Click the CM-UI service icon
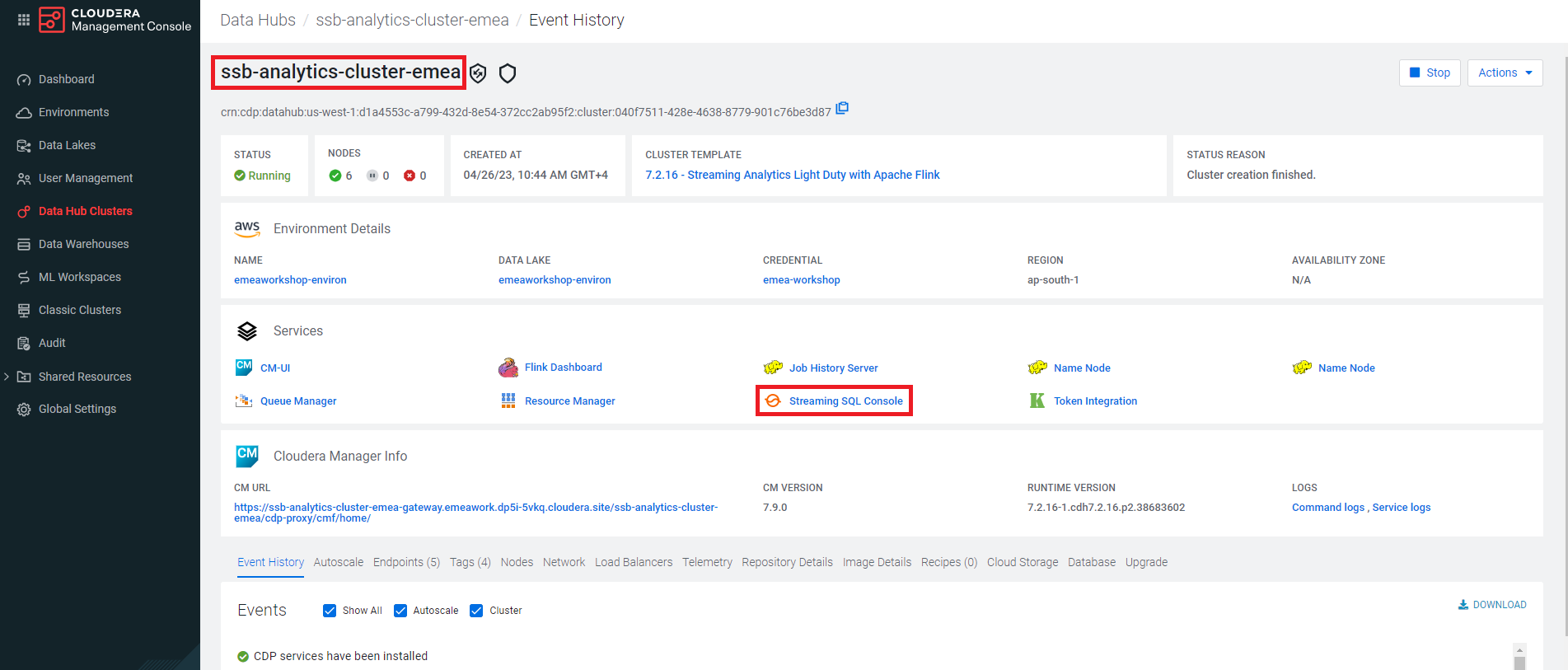This screenshot has height=670, width=1568. 244,368
